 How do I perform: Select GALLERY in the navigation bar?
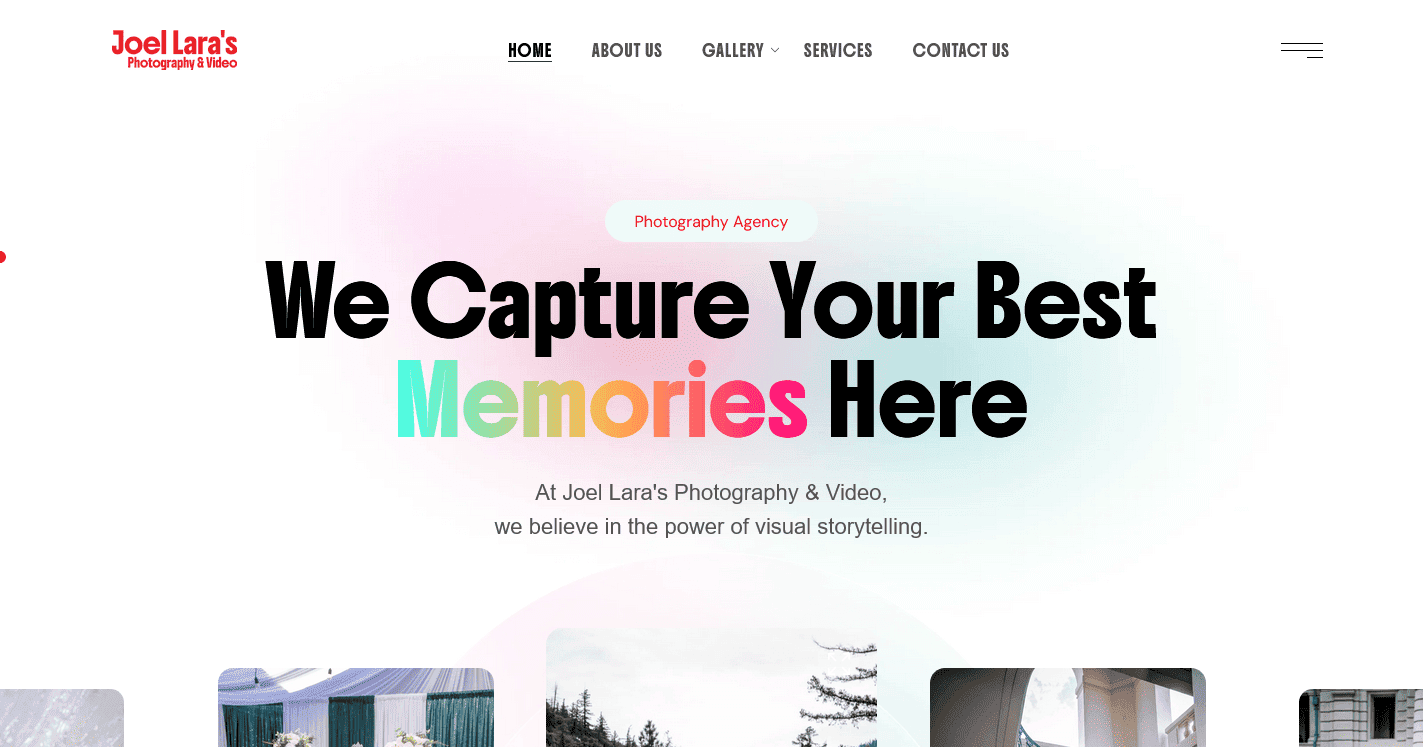click(733, 50)
